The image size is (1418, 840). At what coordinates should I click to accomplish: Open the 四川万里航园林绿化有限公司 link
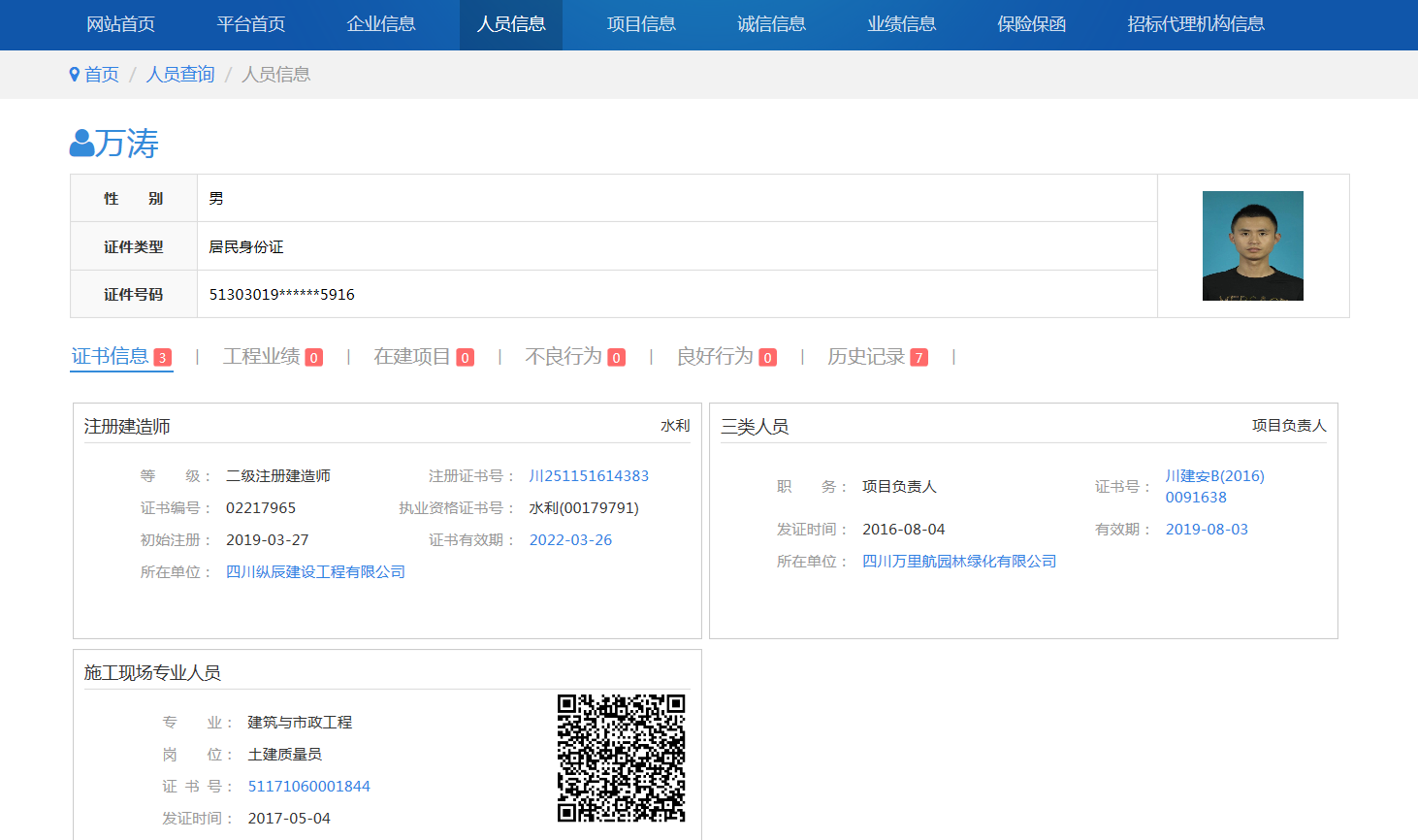click(958, 562)
